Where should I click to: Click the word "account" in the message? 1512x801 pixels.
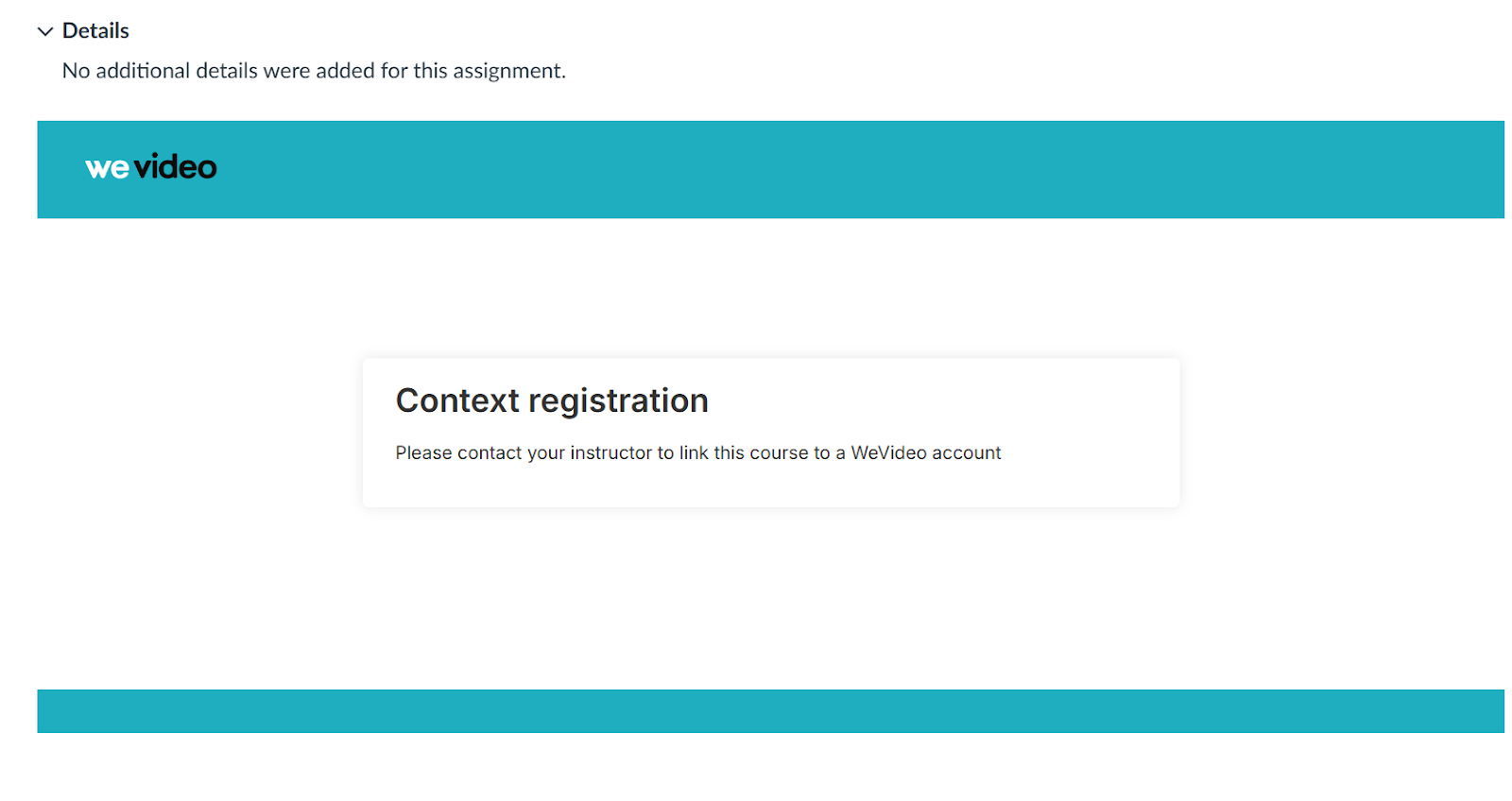967,453
